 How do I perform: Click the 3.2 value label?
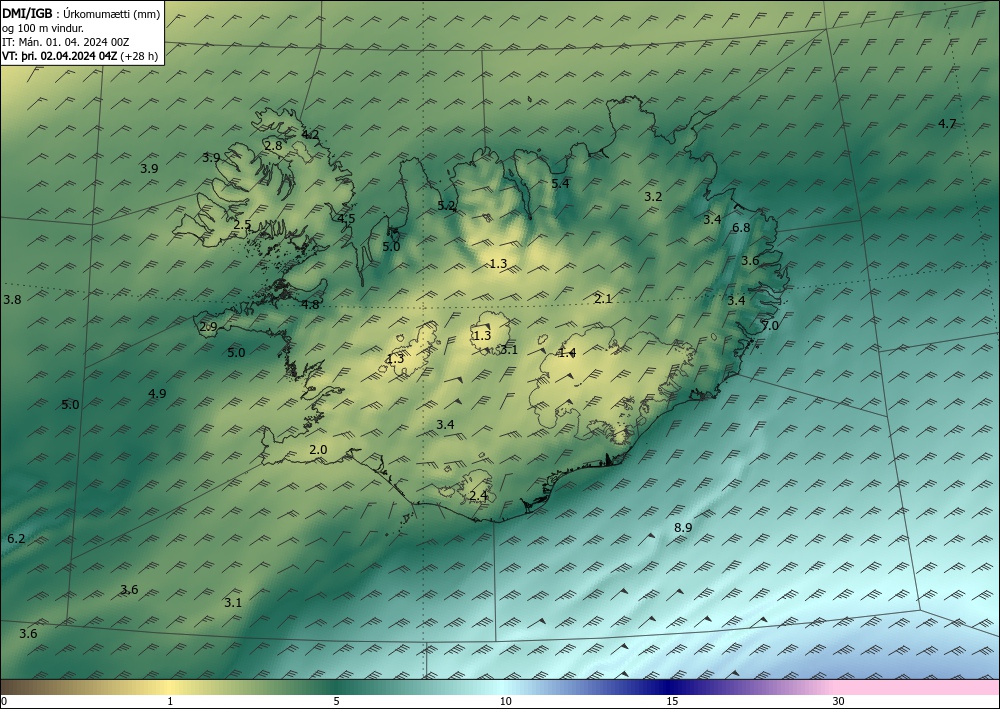pyautogui.click(x=653, y=197)
